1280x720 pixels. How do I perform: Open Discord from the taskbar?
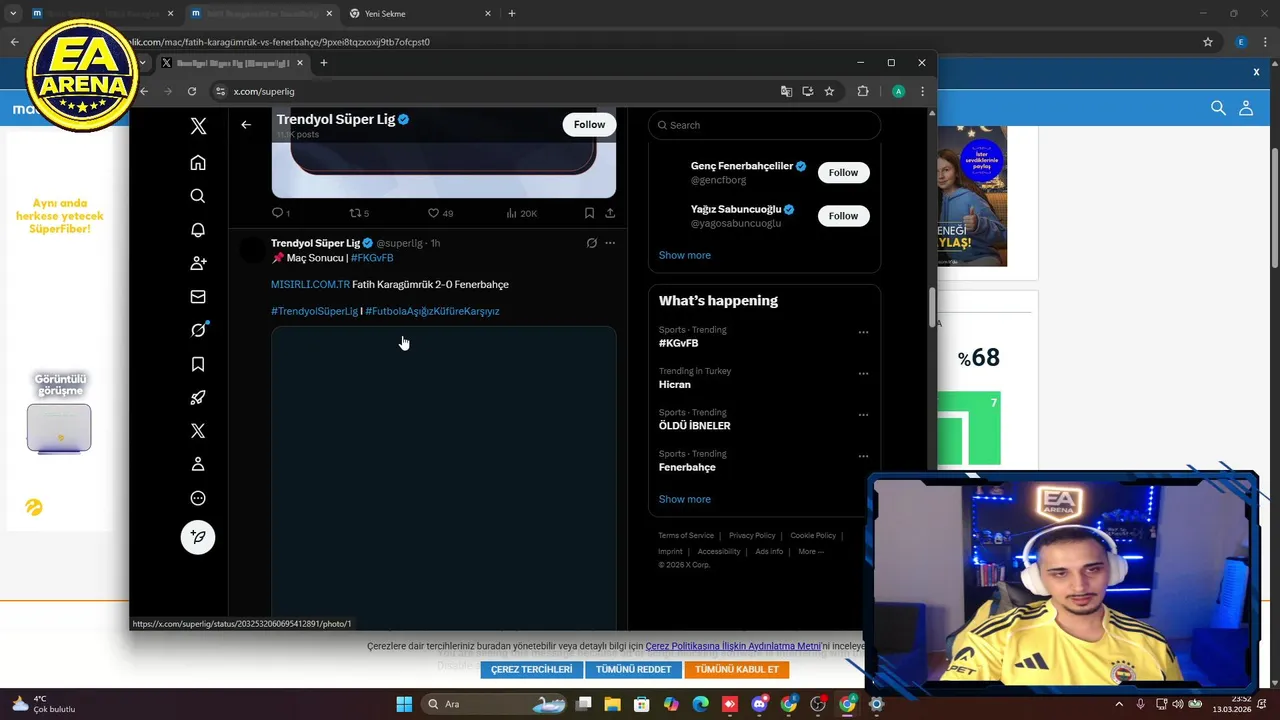[759, 704]
